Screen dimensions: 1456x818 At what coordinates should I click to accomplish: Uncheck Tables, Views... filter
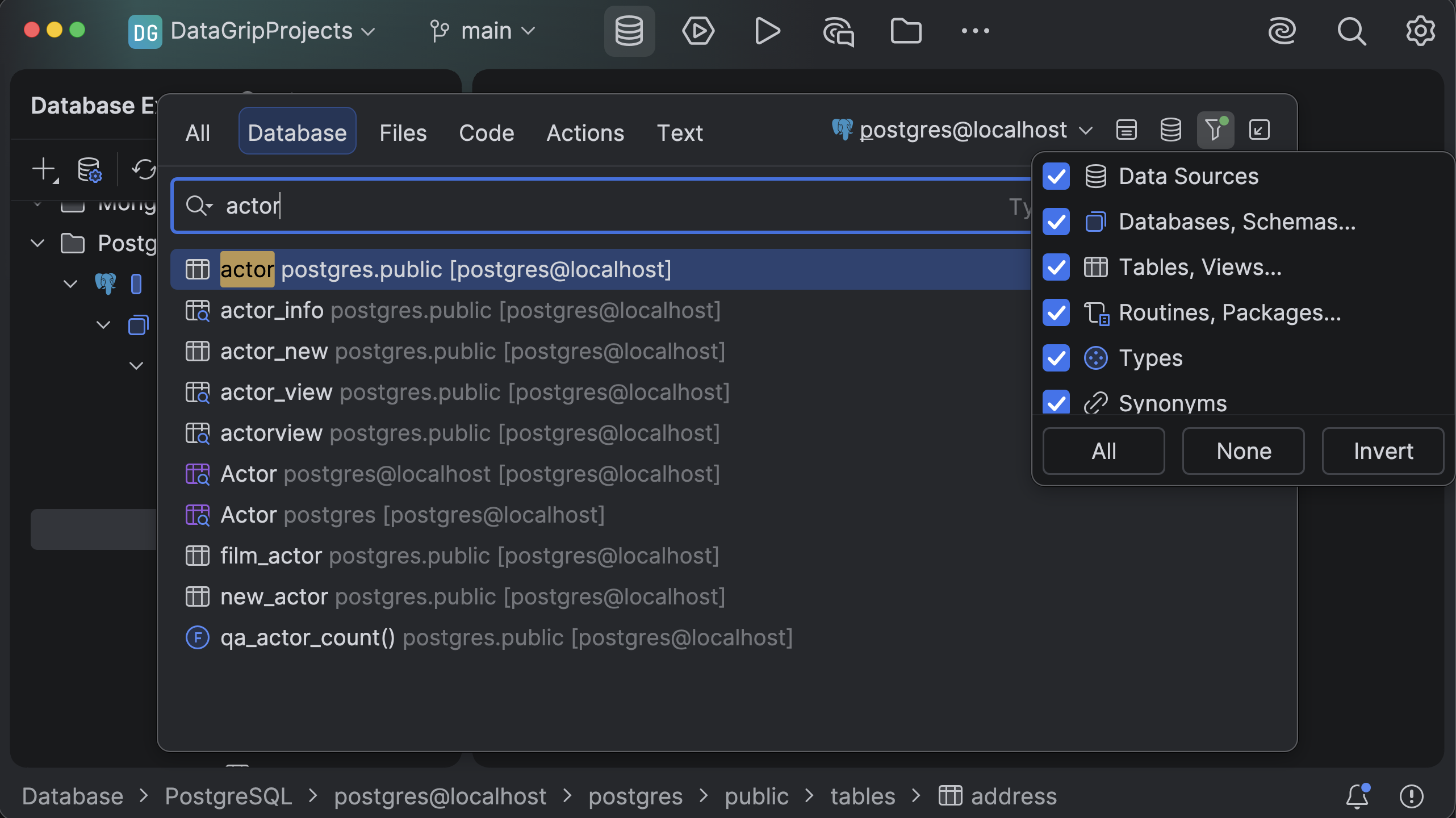click(x=1056, y=267)
